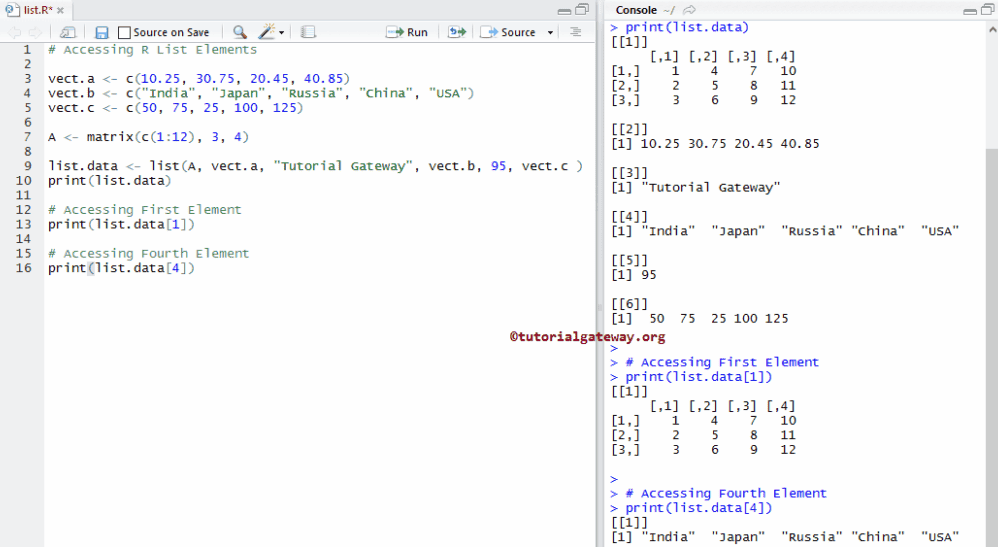Click the console scrollbar up arrow
Image resolution: width=998 pixels, height=547 pixels.
pos(992,29)
